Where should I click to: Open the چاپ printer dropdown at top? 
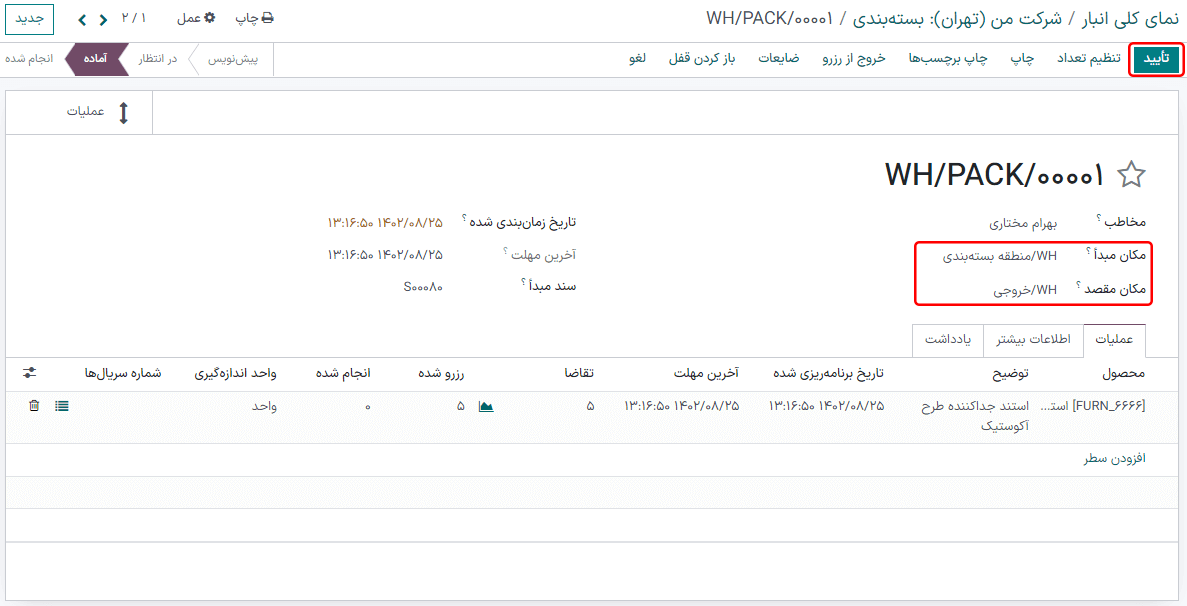click(254, 18)
